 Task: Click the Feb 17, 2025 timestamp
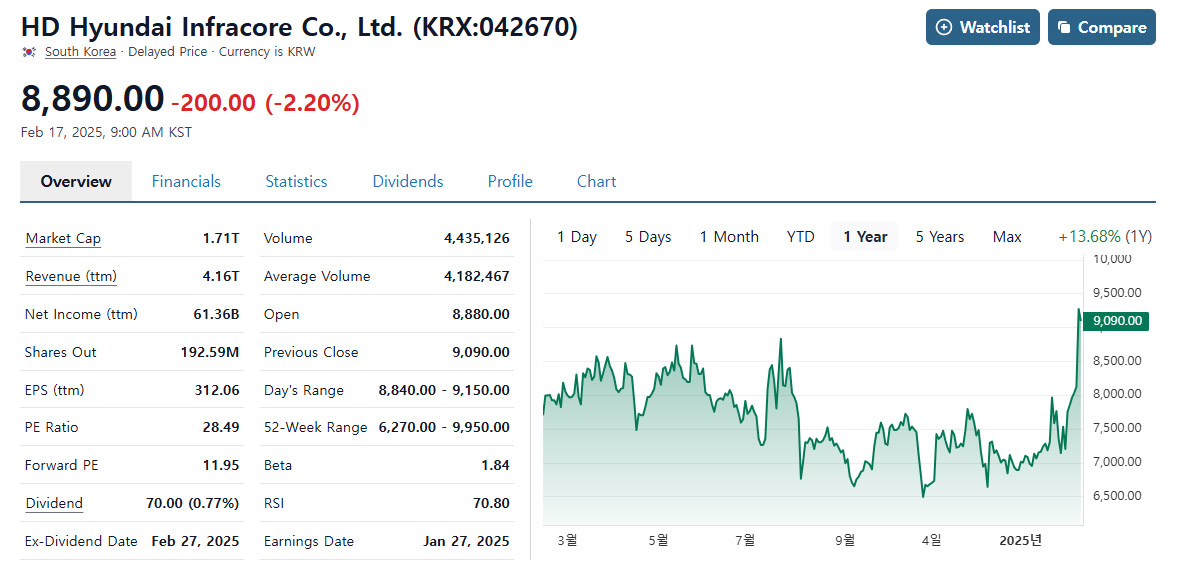click(107, 133)
